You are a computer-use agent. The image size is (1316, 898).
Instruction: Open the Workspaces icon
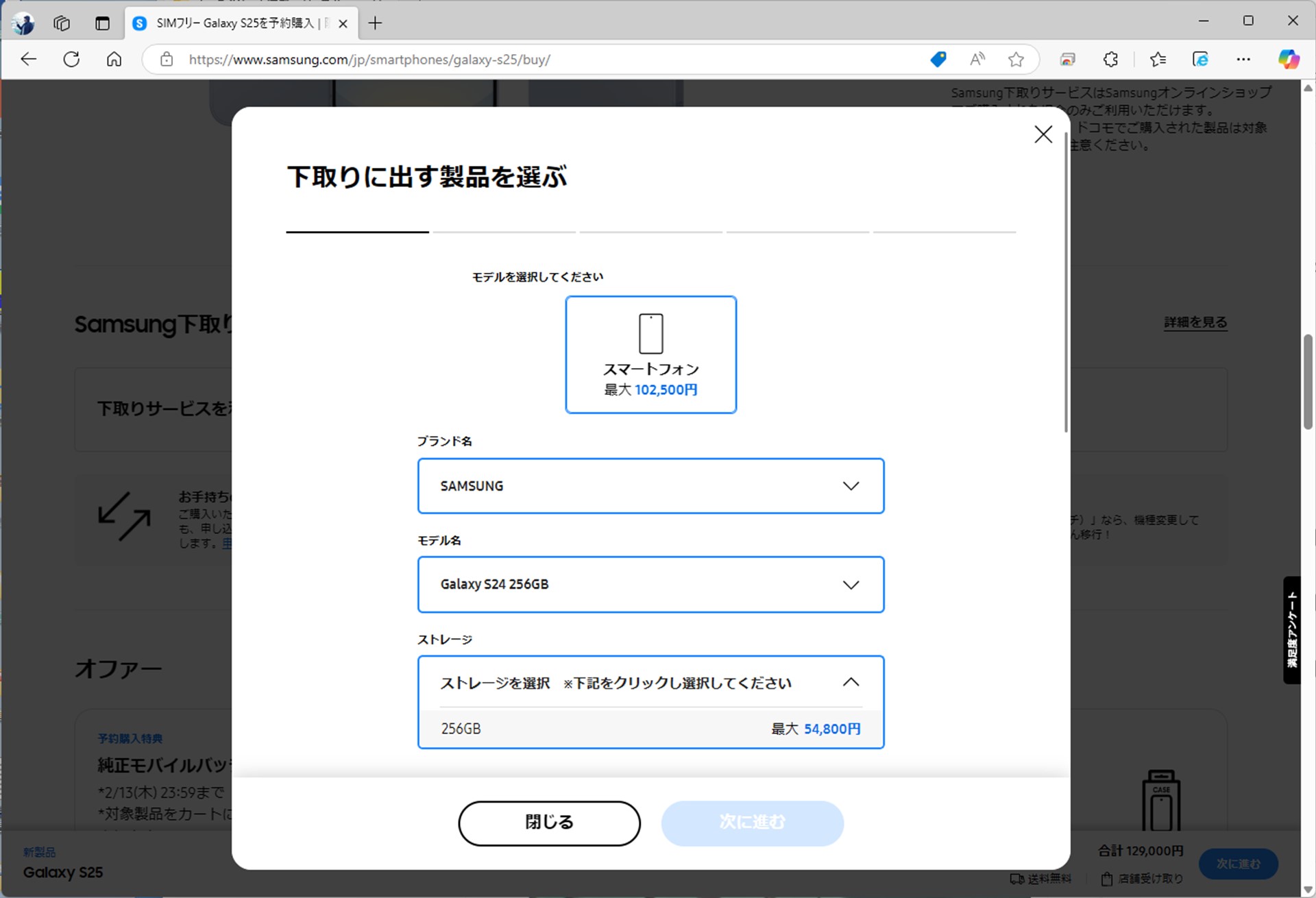(62, 23)
